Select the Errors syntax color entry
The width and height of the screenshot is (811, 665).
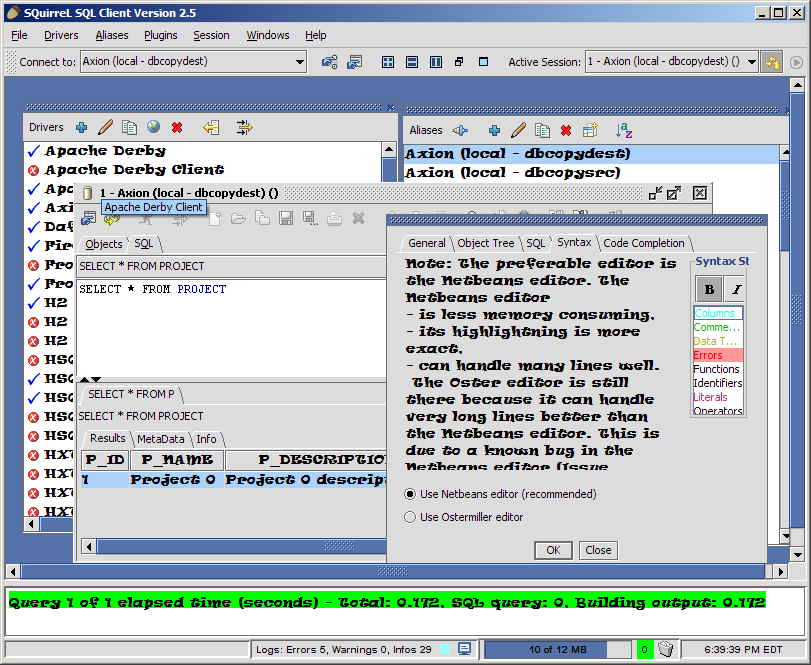717,355
